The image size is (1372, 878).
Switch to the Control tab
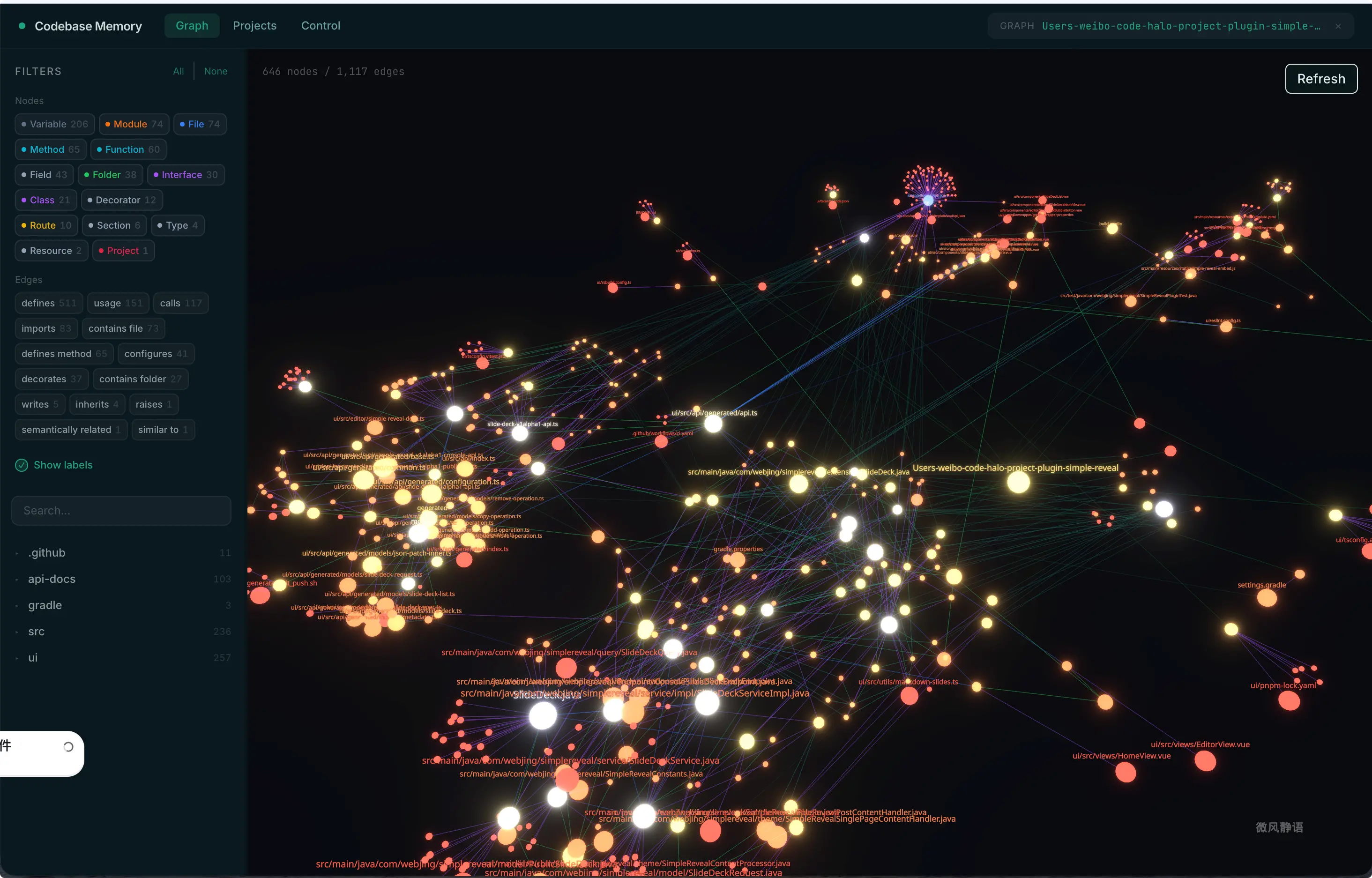point(321,26)
